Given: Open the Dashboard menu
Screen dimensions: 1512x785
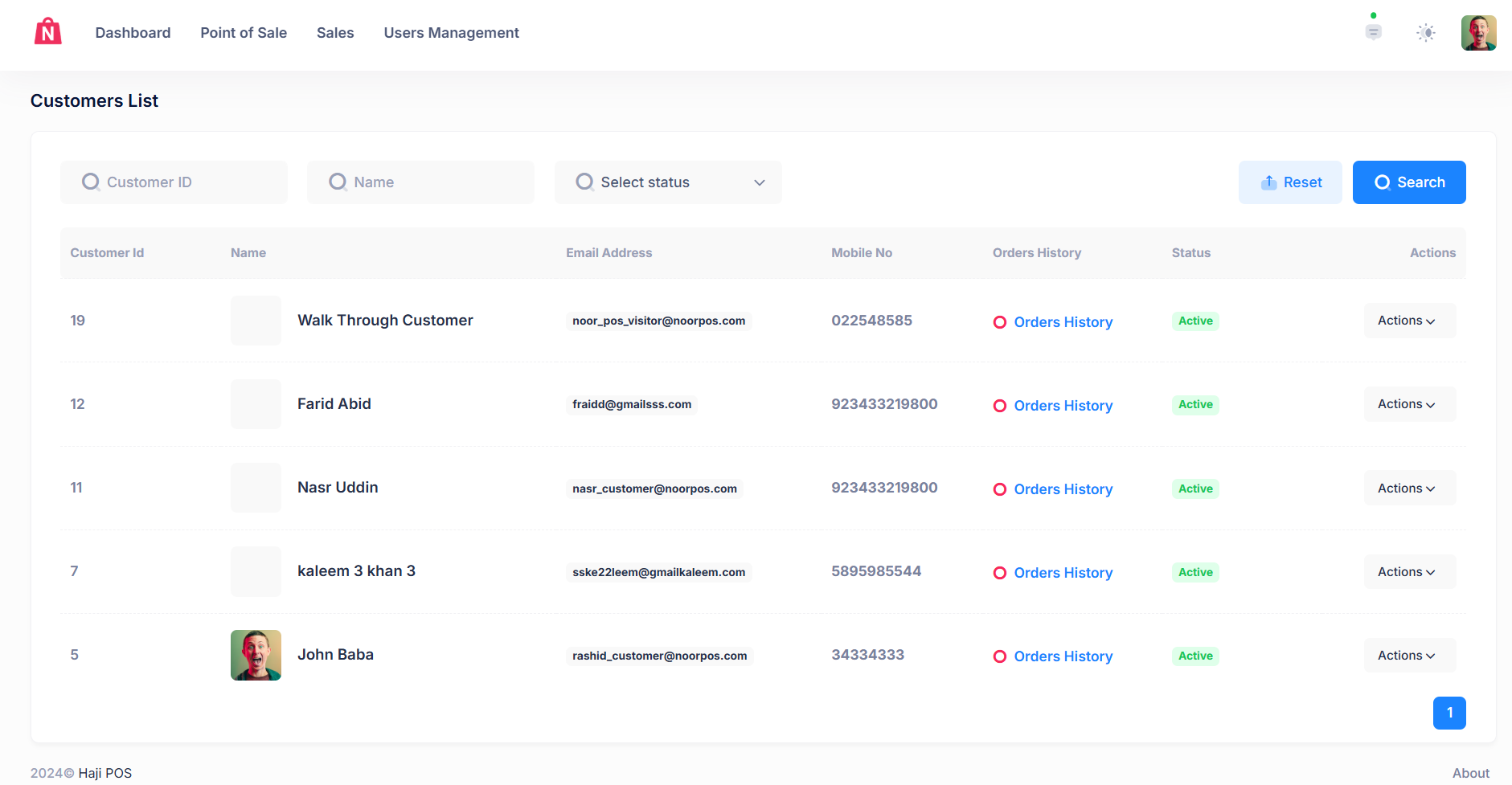Looking at the screenshot, I should click(133, 33).
